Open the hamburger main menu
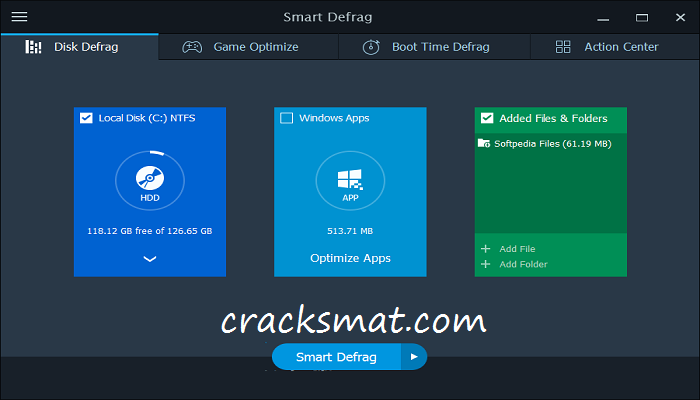 point(19,17)
